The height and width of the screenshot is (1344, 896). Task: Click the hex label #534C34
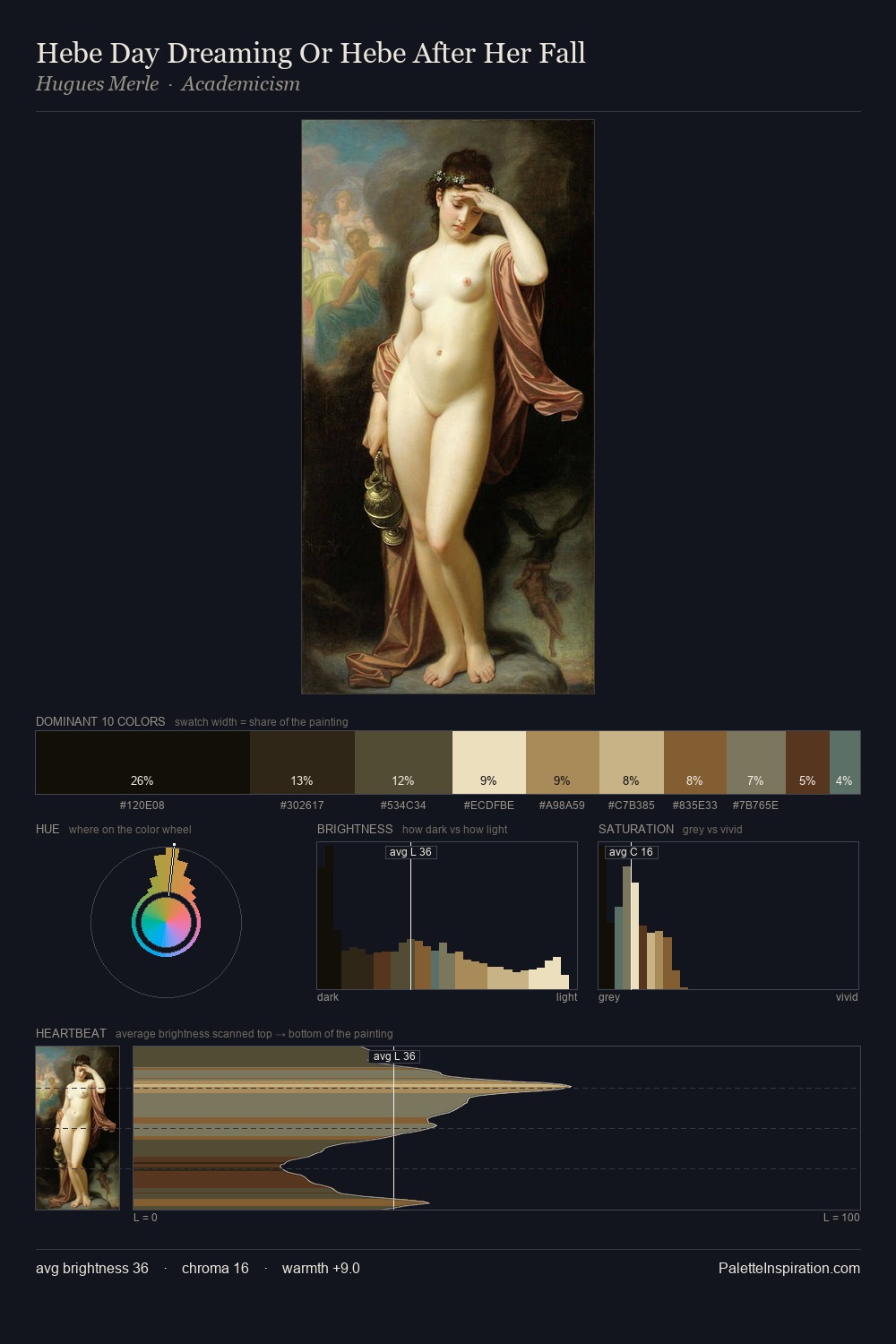click(403, 806)
